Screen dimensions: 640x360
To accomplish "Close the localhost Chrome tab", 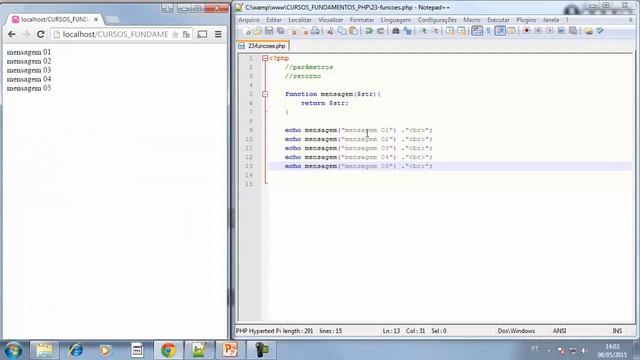I will (96, 20).
